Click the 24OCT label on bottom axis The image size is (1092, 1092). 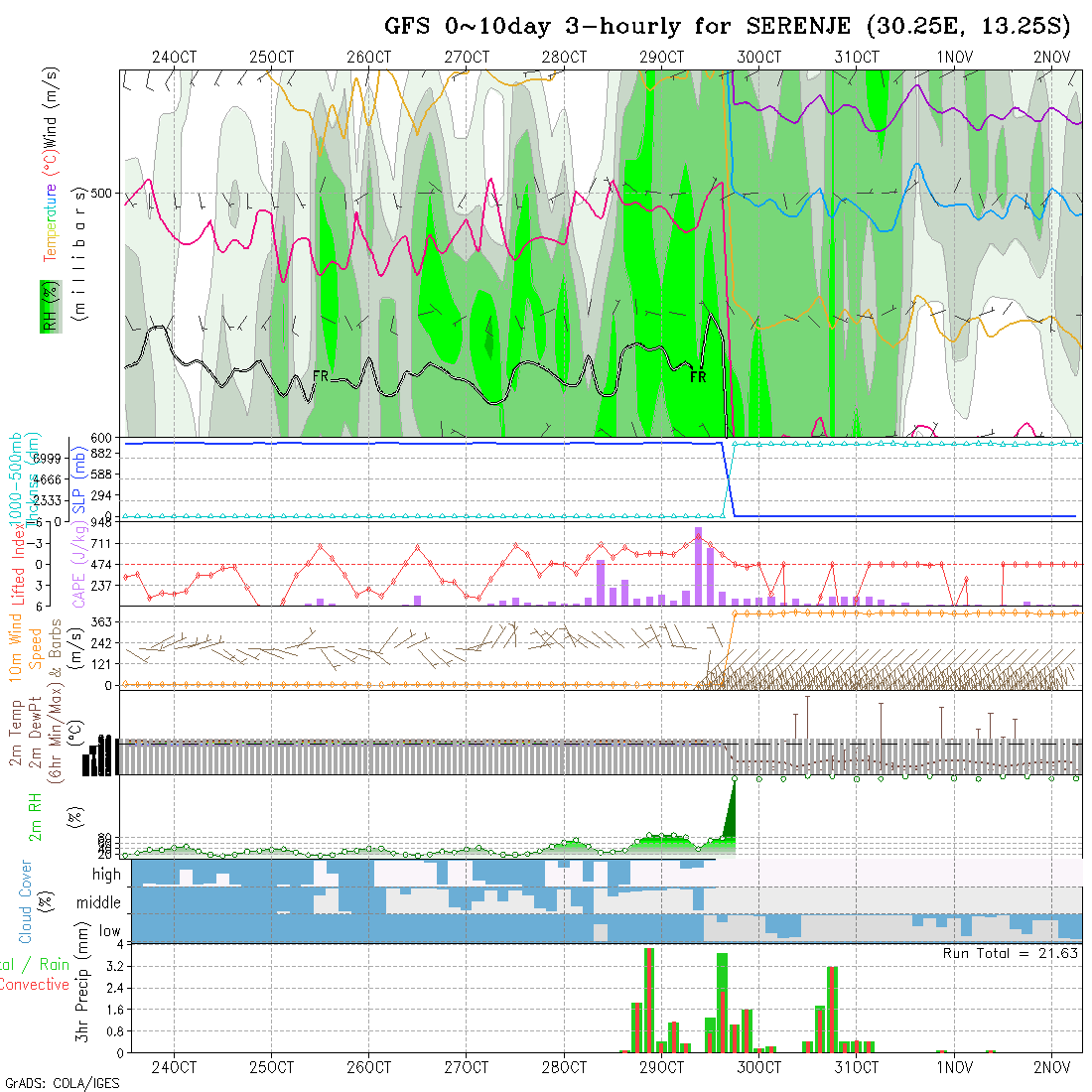point(174,1067)
